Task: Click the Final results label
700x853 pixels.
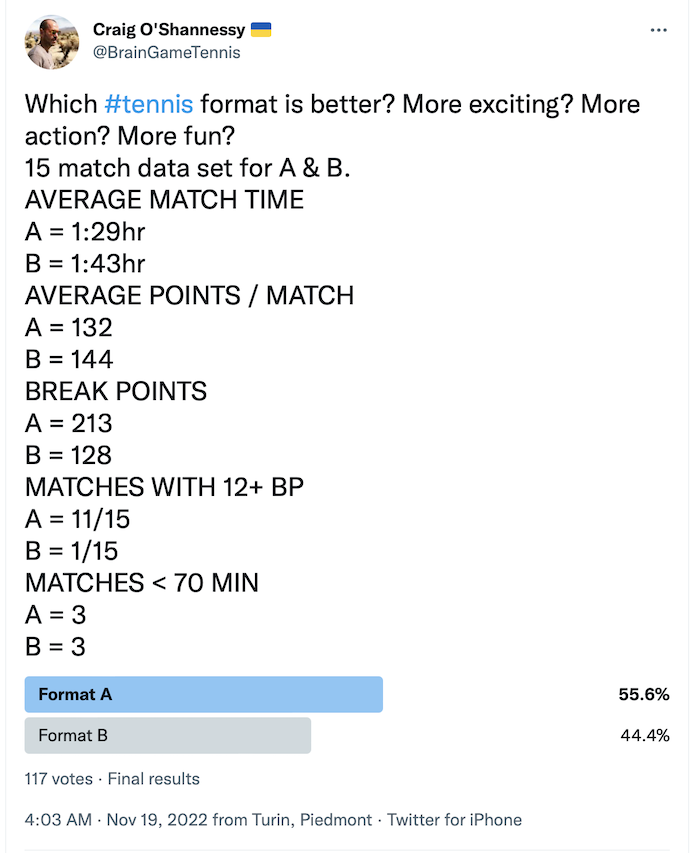Action: coord(153,778)
